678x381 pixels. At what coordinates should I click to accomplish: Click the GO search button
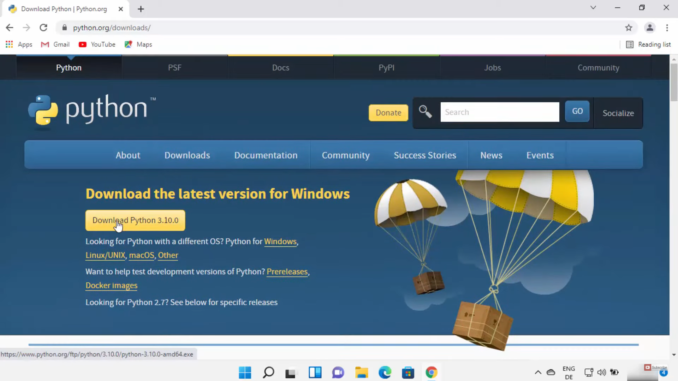(577, 112)
